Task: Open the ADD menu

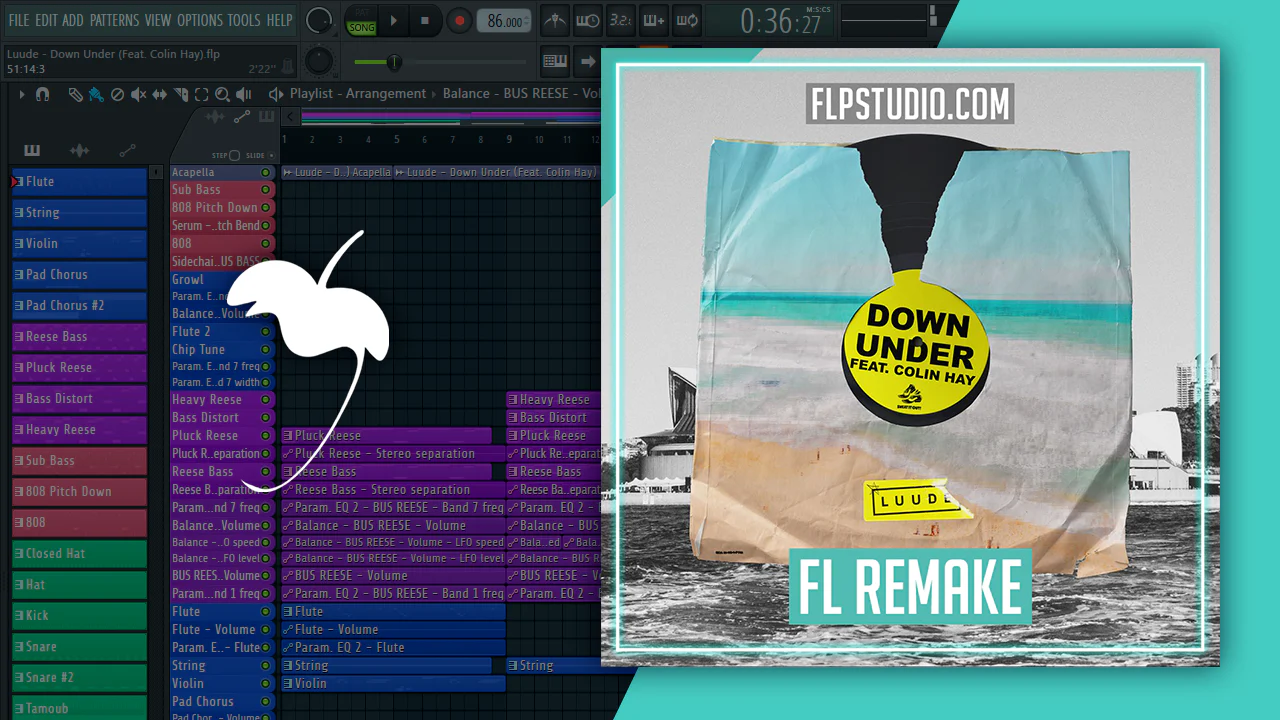Action: pyautogui.click(x=73, y=20)
